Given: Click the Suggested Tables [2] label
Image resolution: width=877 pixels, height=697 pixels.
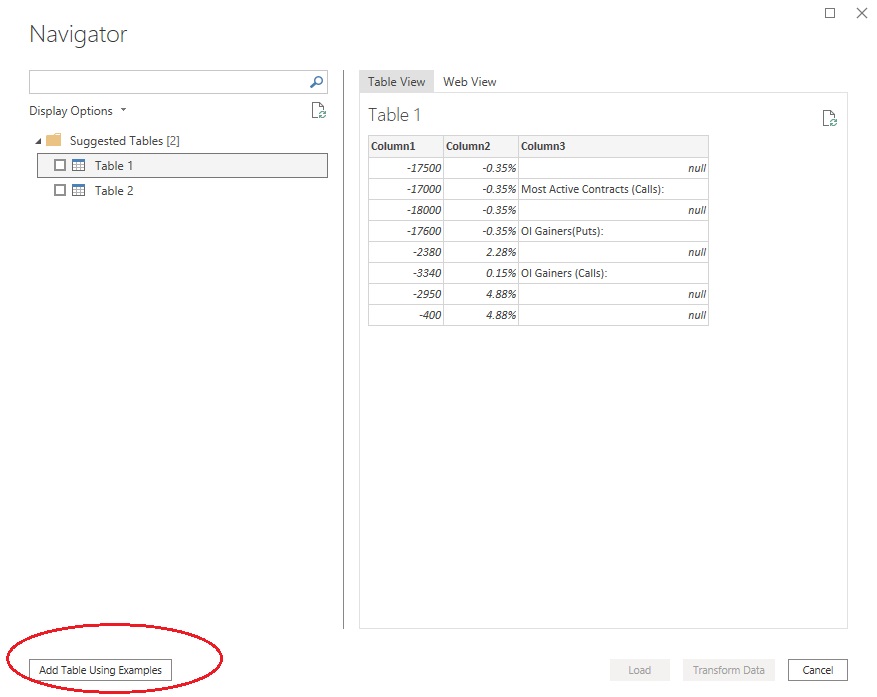Looking at the screenshot, I should tap(125, 140).
